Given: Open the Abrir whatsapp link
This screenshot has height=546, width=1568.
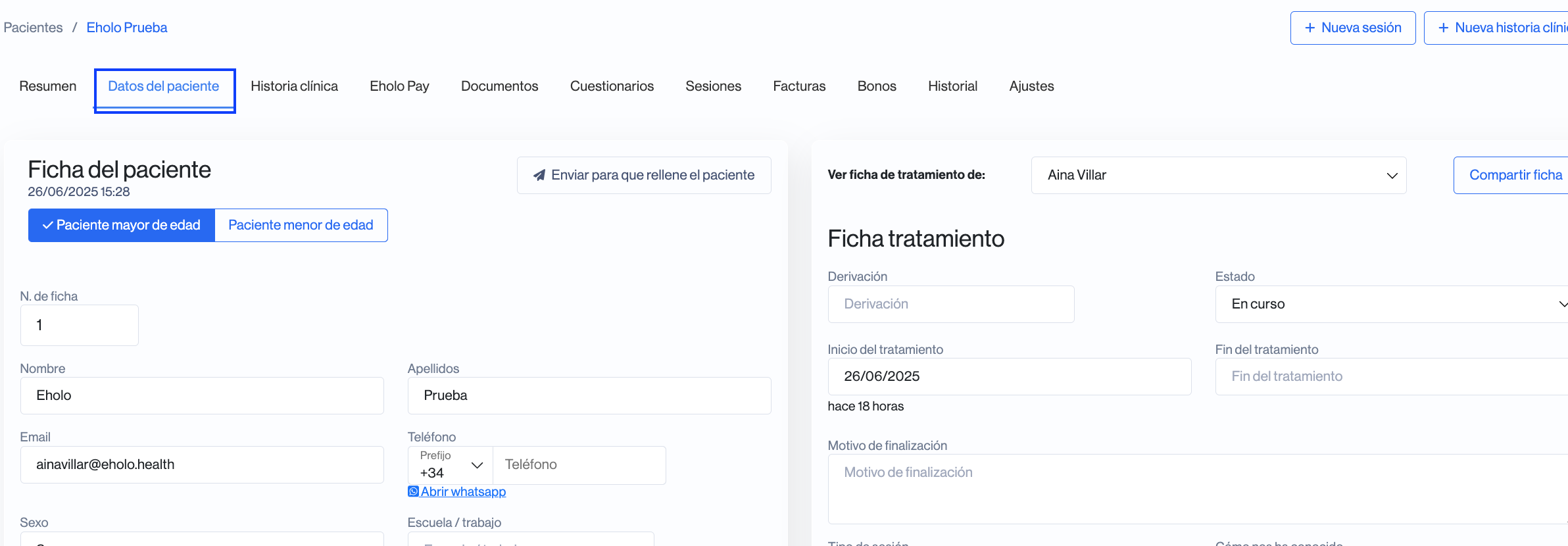Looking at the screenshot, I should (x=463, y=491).
